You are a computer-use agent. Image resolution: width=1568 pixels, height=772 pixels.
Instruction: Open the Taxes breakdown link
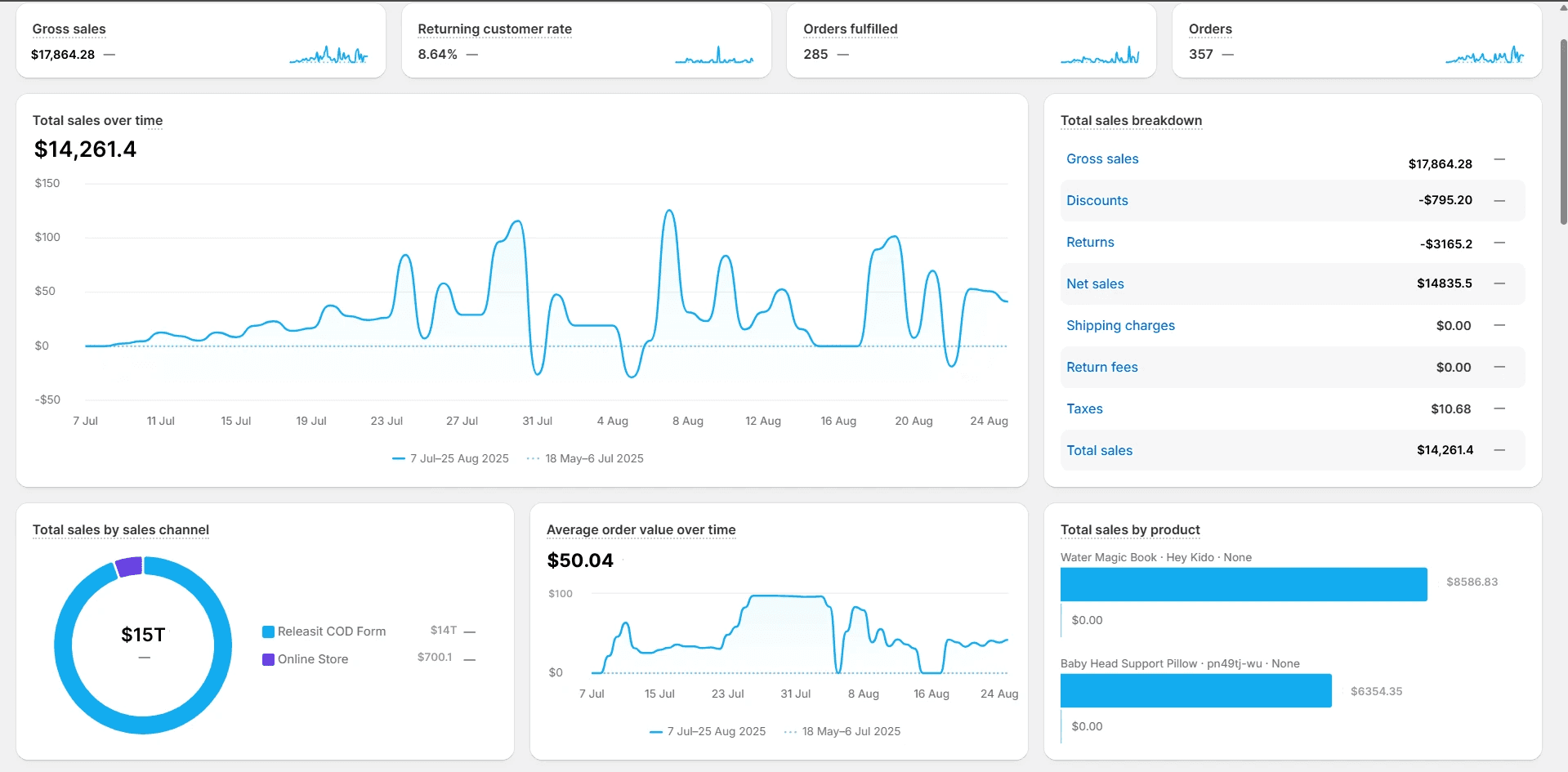pos(1084,408)
